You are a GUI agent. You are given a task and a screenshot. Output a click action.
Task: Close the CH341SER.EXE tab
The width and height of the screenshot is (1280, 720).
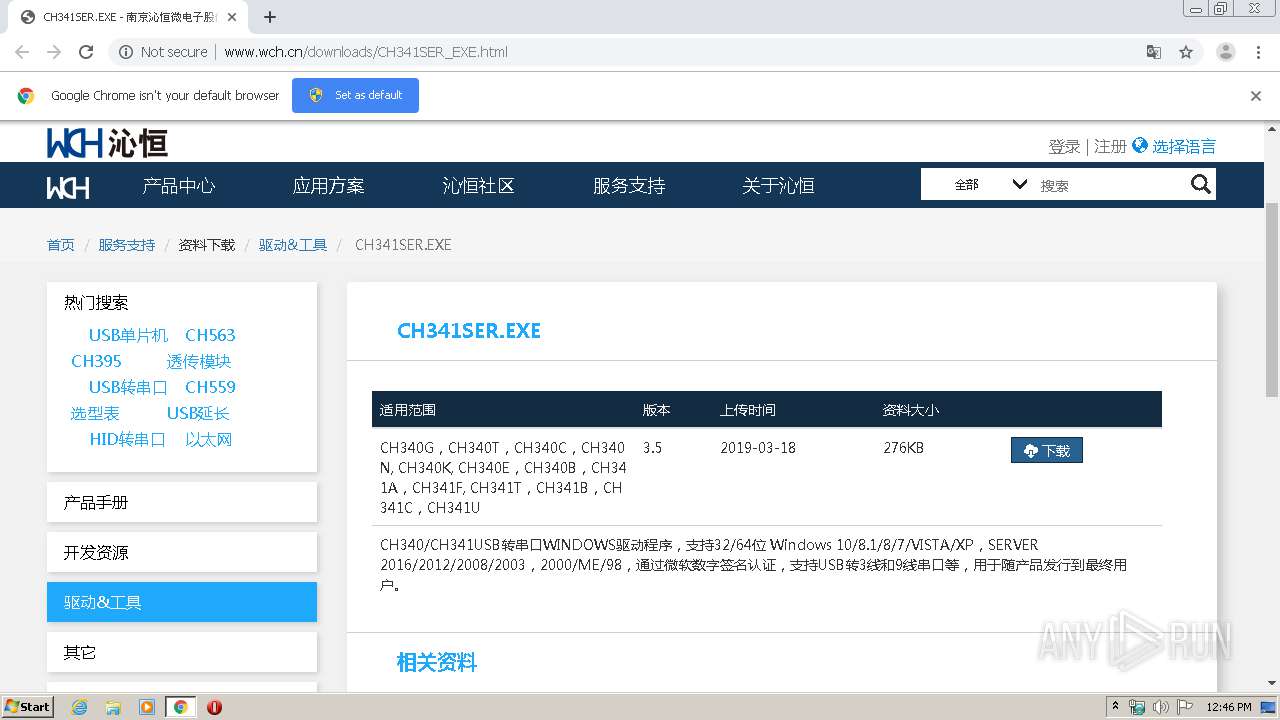click(x=232, y=17)
